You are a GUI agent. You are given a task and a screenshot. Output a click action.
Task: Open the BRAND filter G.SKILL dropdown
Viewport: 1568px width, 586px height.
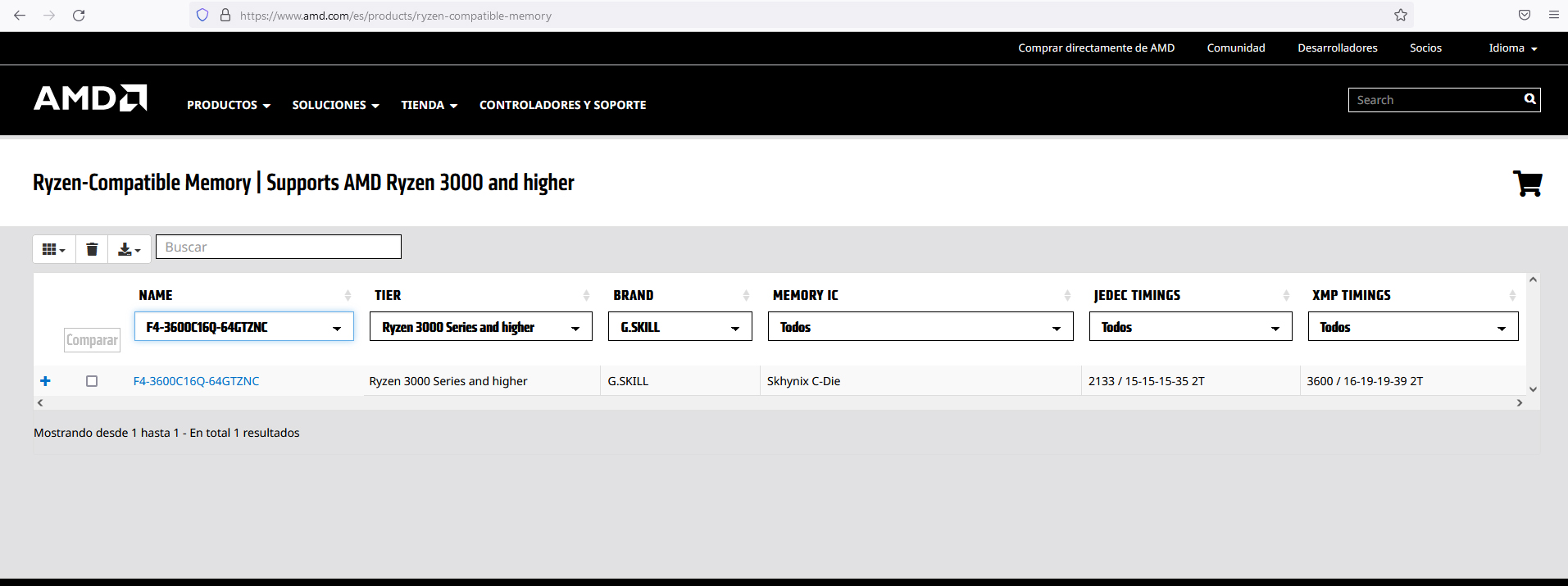pos(680,326)
